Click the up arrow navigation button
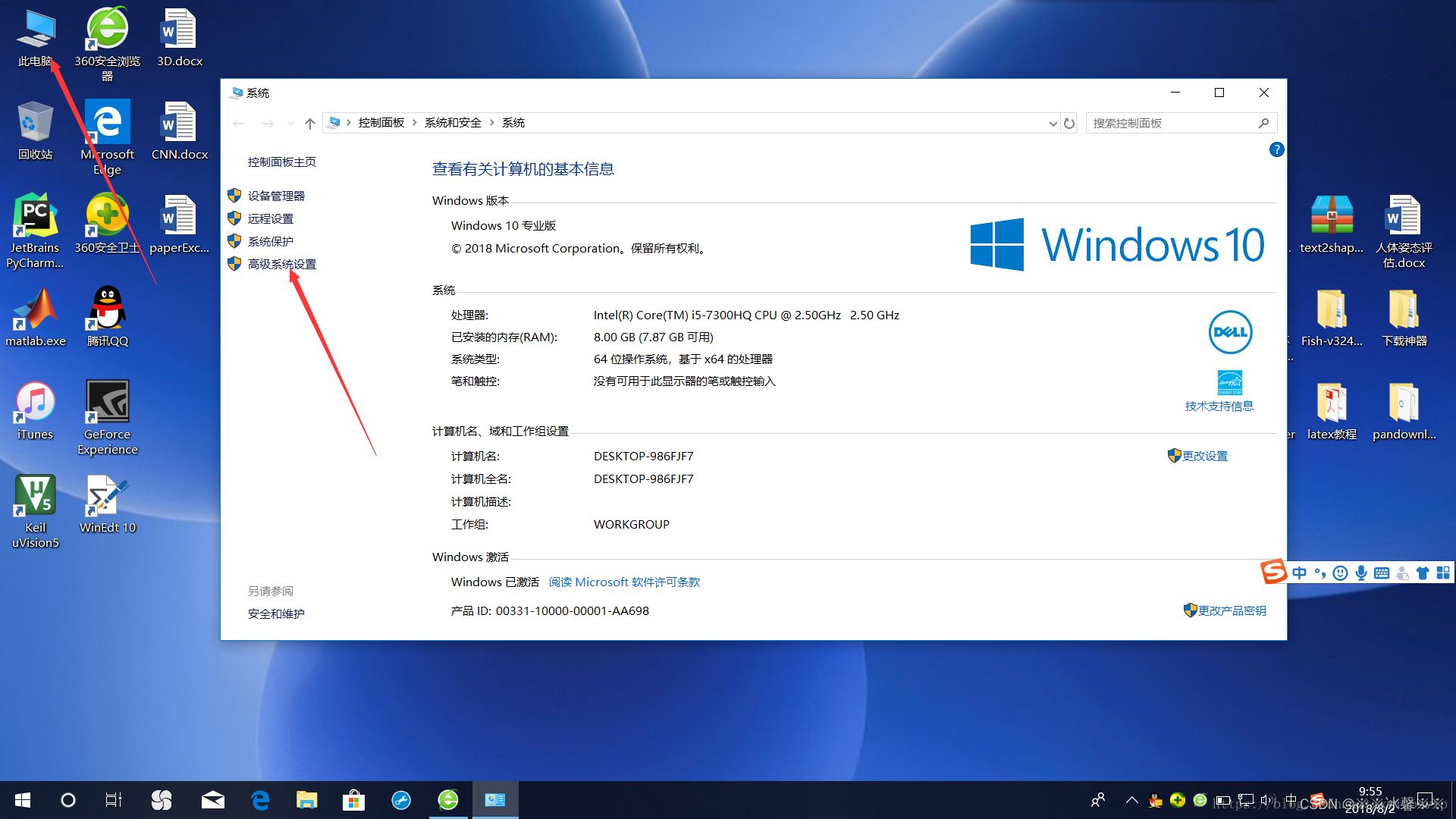Image resolution: width=1456 pixels, height=819 pixels. pyautogui.click(x=309, y=123)
